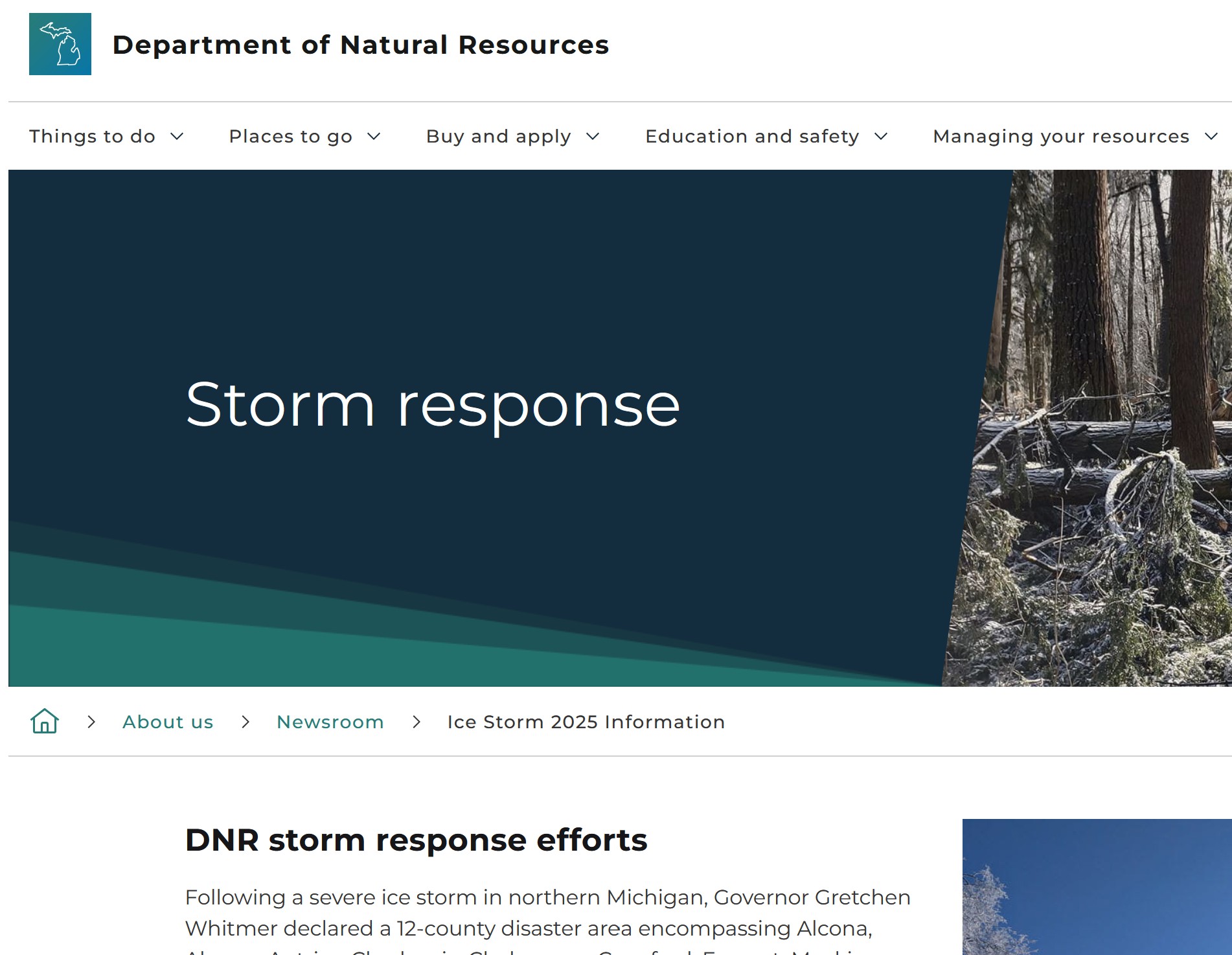1232x955 pixels.
Task: Expand Managing your resources chevron
Action: pyautogui.click(x=1211, y=136)
